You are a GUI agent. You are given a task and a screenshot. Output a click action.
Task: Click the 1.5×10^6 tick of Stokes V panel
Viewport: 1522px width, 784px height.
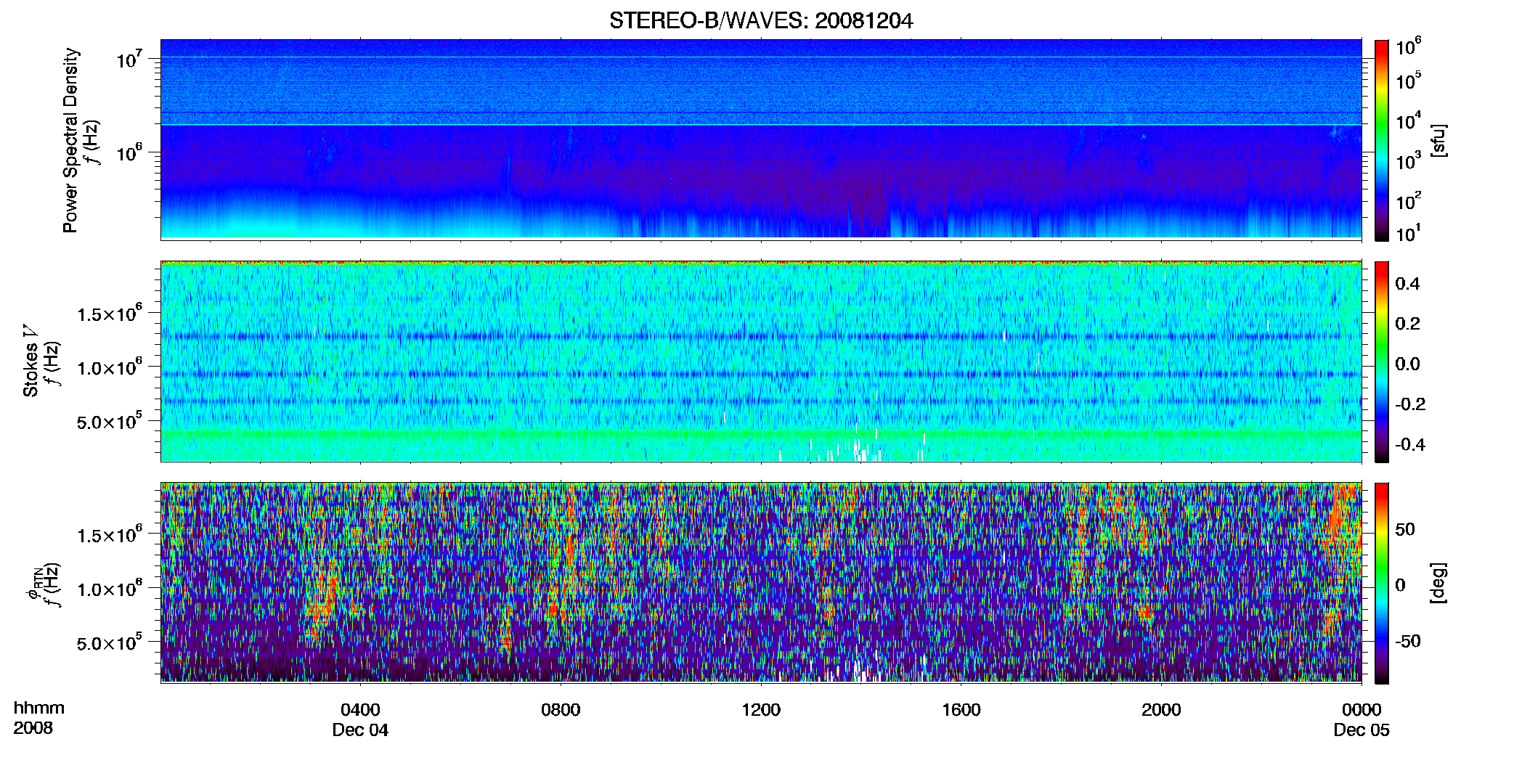pos(110,313)
